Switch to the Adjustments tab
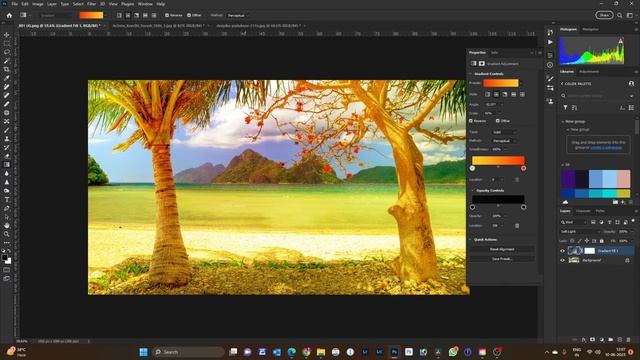Screen dimensions: 640x360 589,71
